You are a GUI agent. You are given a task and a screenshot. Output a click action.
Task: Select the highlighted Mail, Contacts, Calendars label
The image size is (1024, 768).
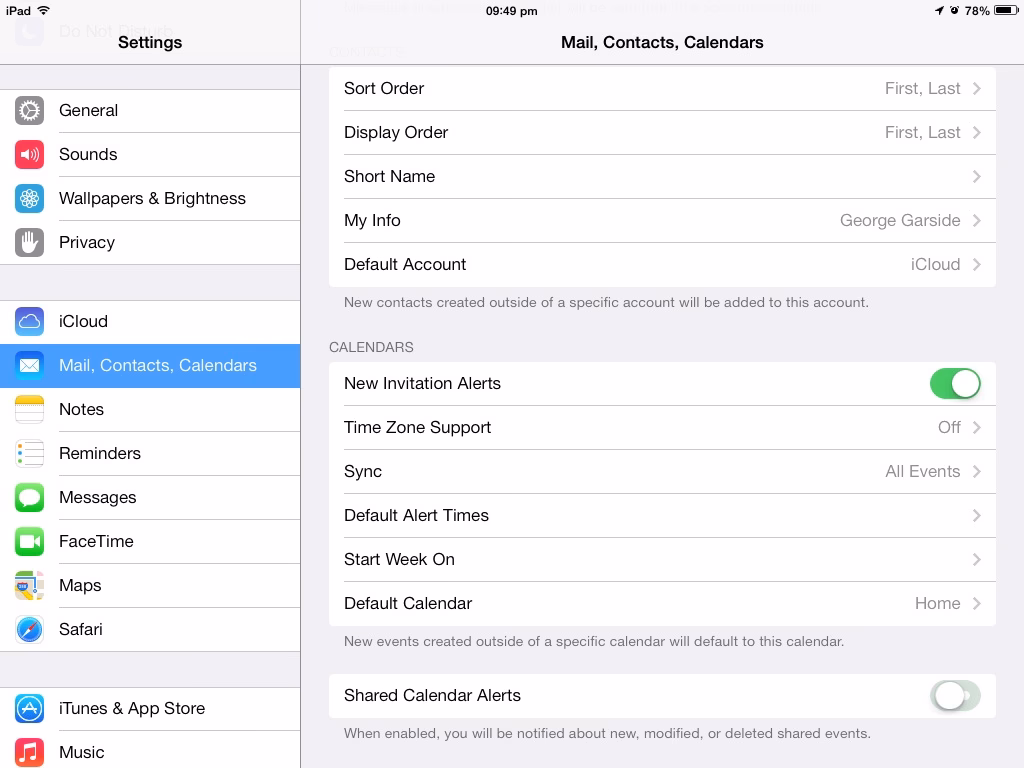(x=158, y=365)
